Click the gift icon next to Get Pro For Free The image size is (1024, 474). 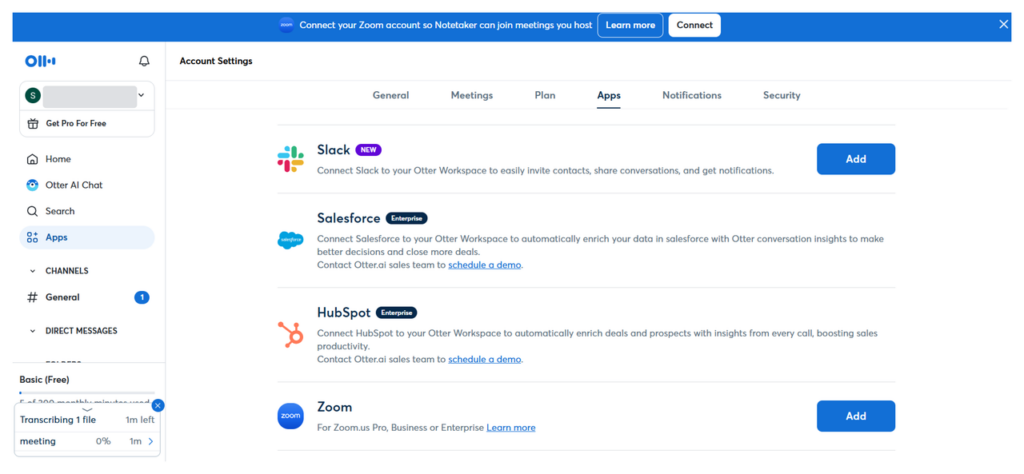33,123
